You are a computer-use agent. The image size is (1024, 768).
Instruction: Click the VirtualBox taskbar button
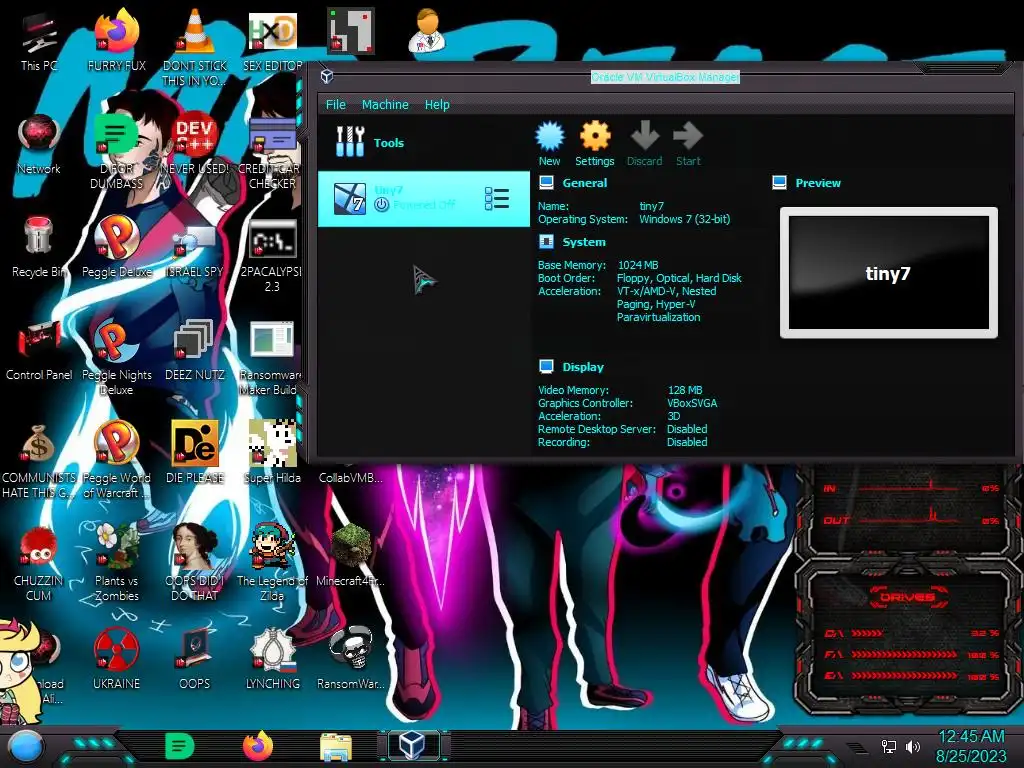tap(413, 745)
